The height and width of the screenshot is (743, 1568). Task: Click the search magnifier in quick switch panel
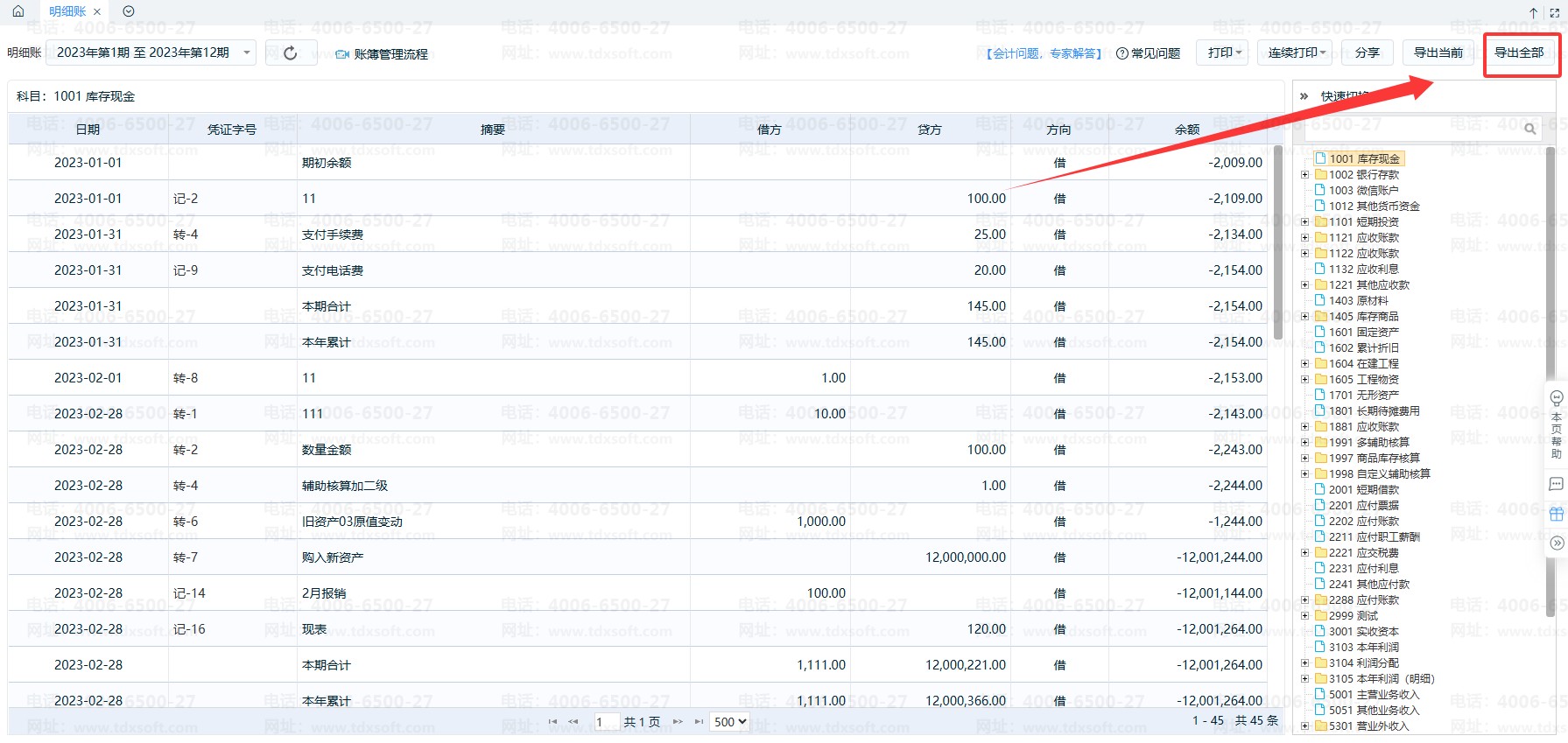tap(1529, 129)
